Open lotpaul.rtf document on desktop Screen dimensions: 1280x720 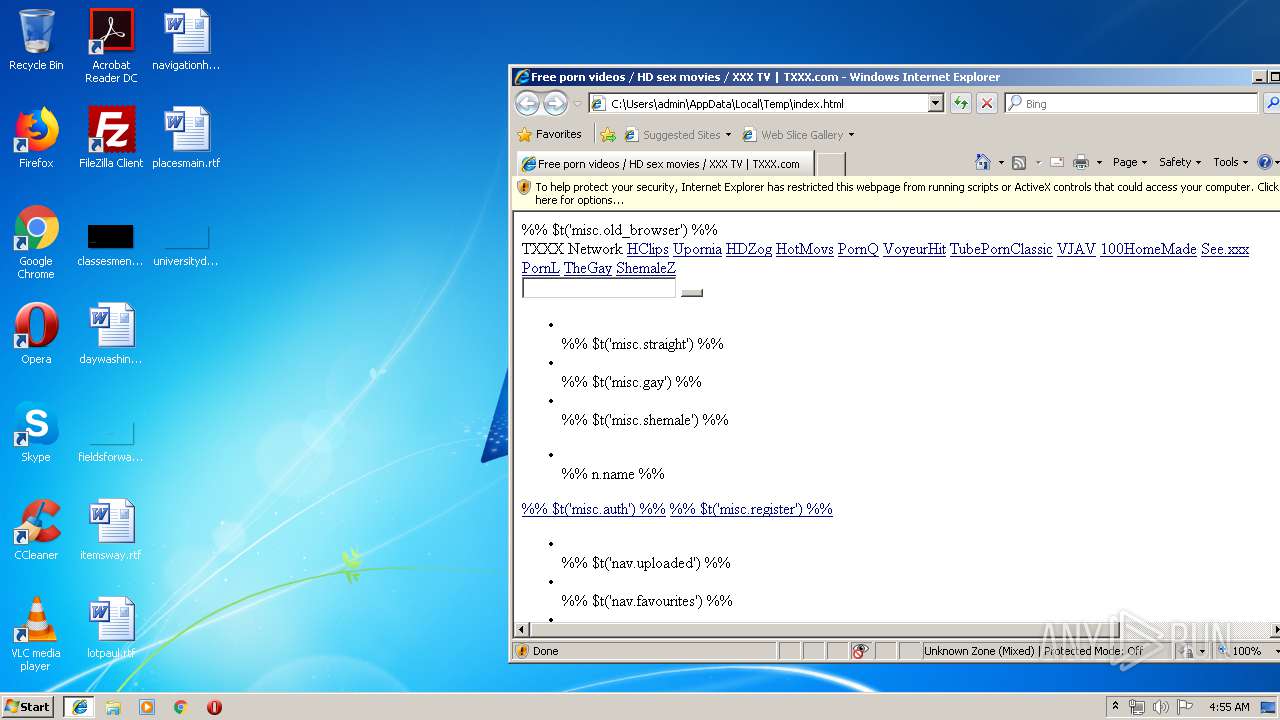tap(111, 628)
